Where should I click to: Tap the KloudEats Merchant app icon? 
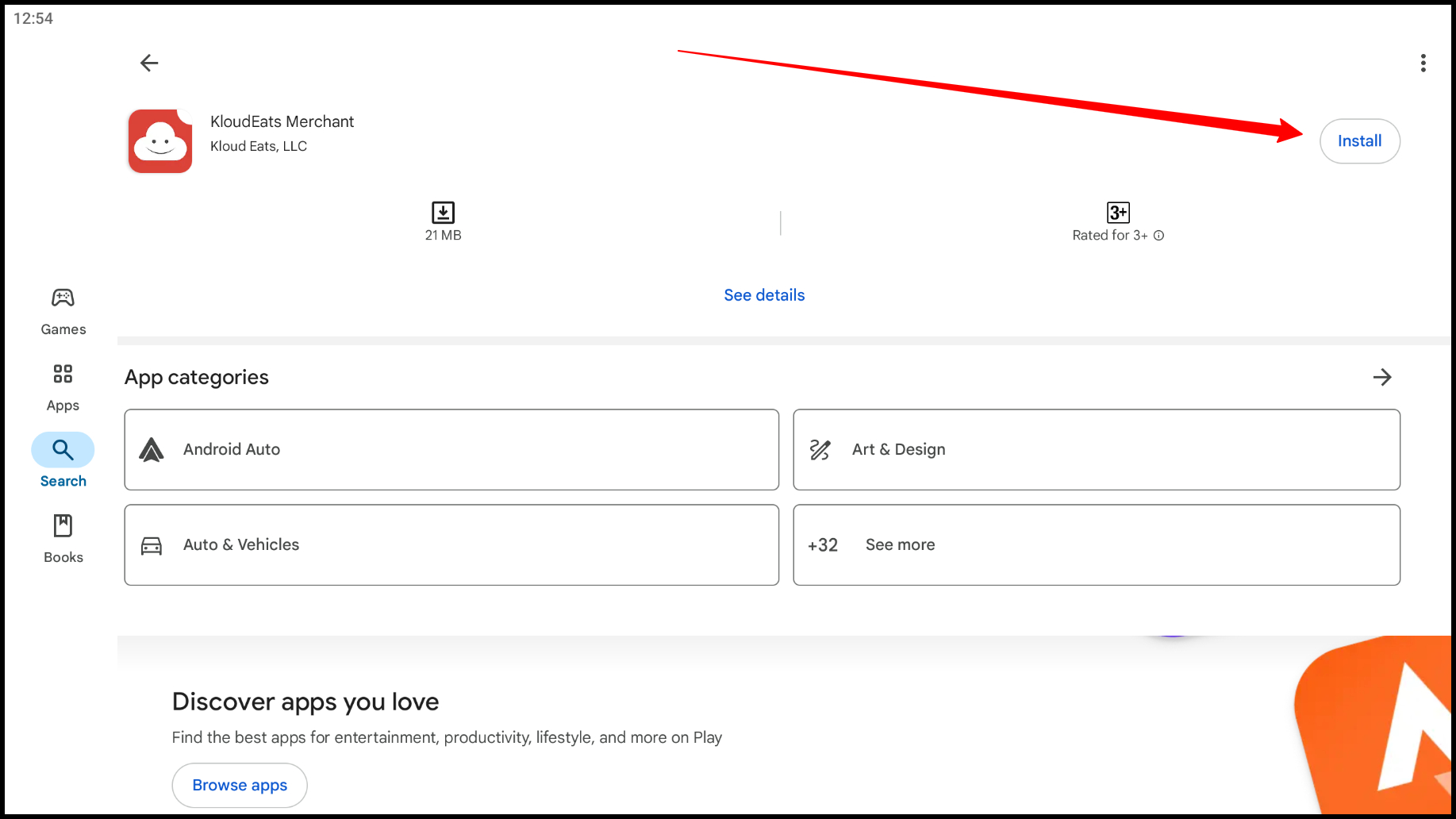(x=160, y=141)
